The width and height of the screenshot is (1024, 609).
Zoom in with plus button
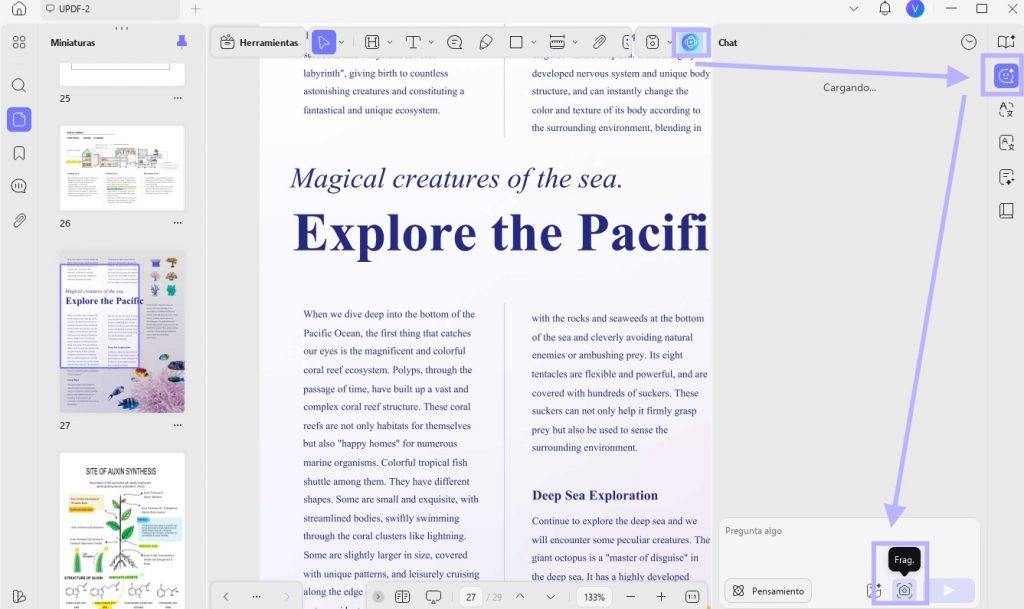tap(661, 597)
